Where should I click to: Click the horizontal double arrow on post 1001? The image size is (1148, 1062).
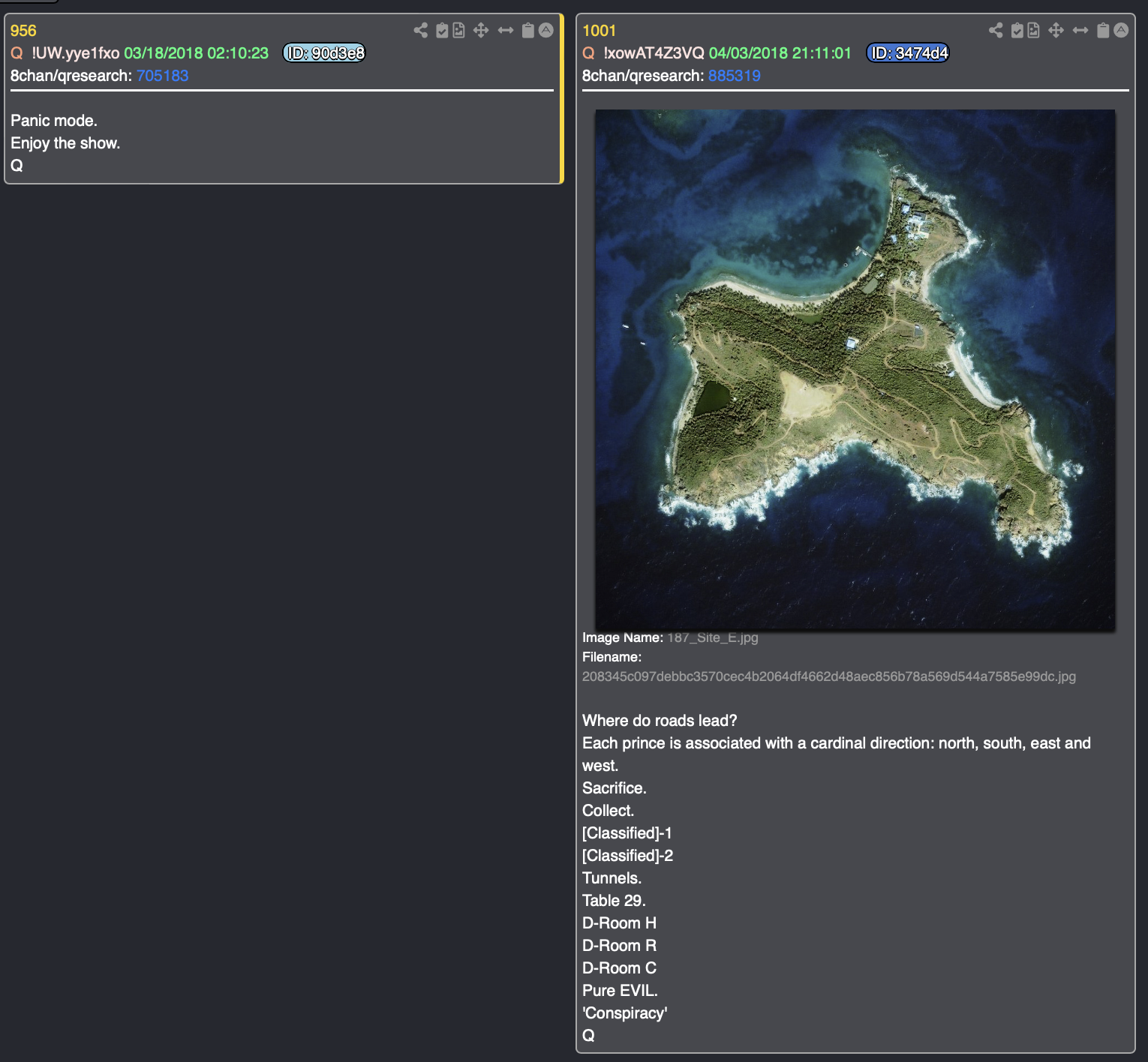point(1080,30)
